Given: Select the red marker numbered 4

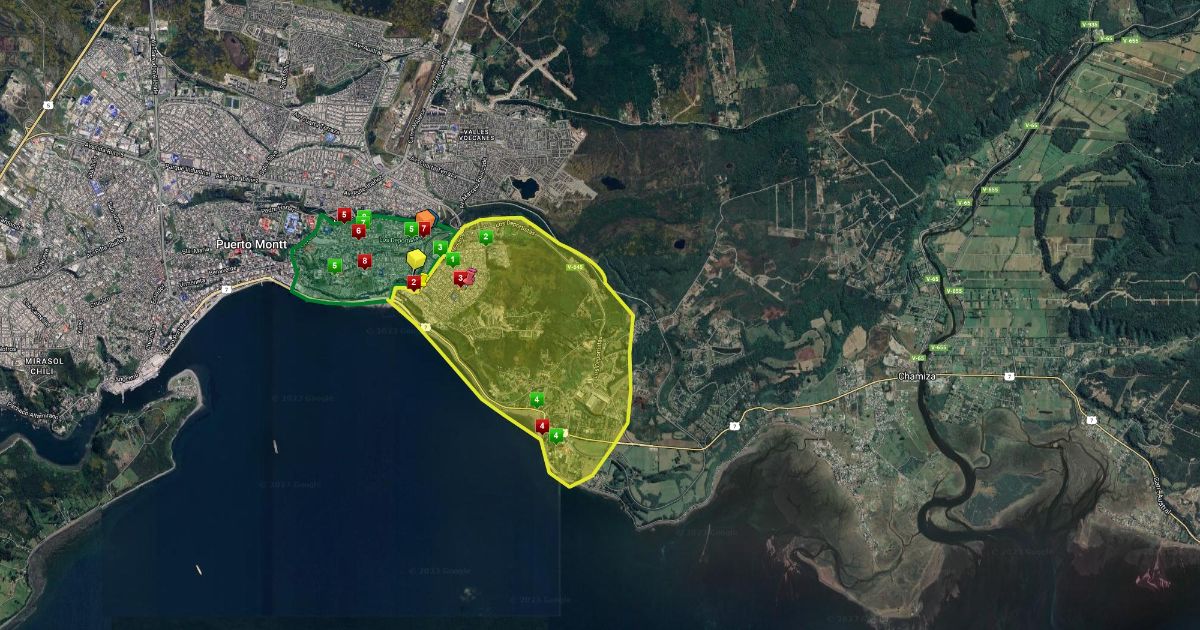Looking at the screenshot, I should coord(542,426).
